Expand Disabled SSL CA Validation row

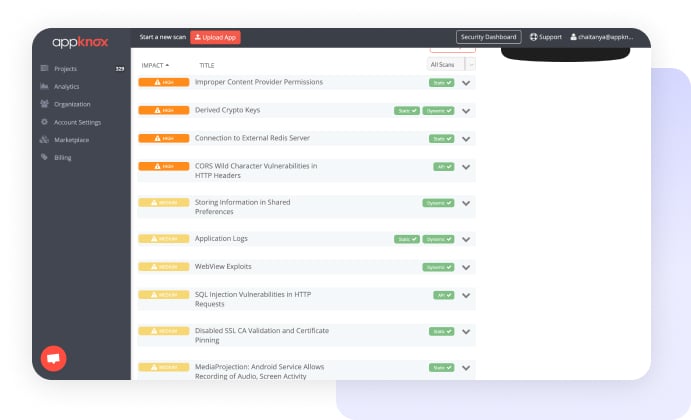pyautogui.click(x=466, y=331)
